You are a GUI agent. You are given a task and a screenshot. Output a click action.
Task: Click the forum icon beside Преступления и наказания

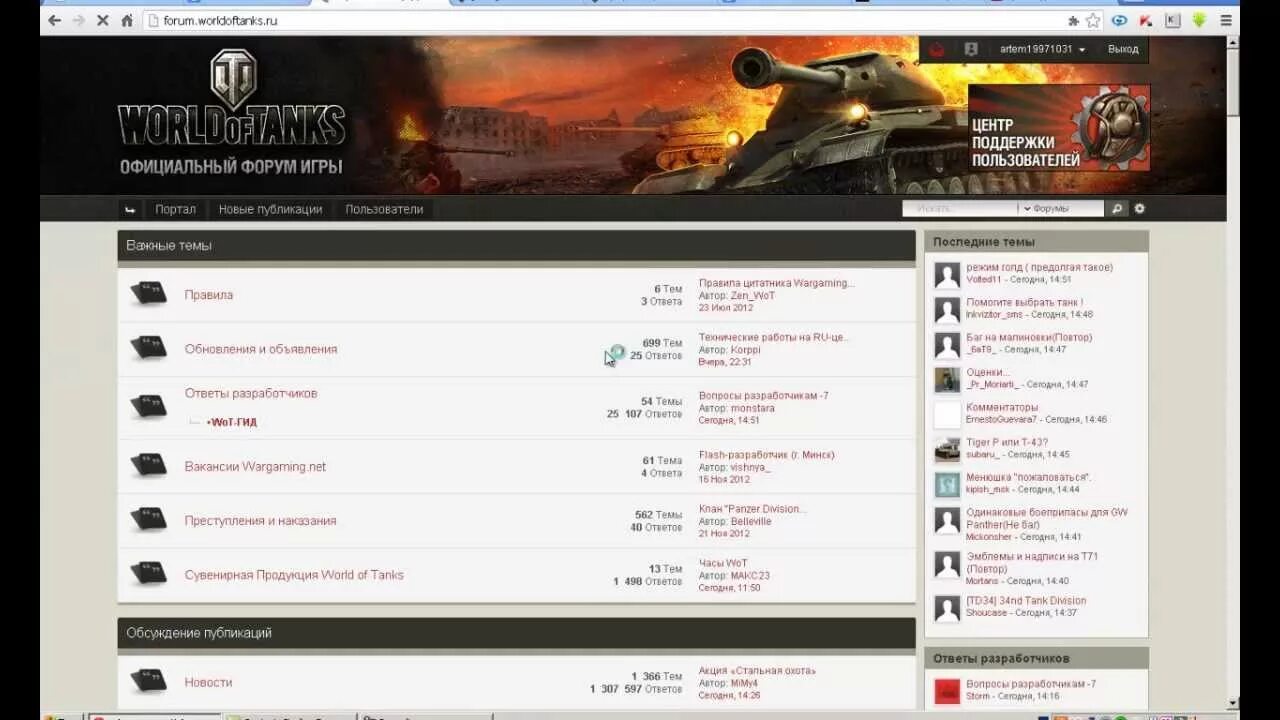149,519
